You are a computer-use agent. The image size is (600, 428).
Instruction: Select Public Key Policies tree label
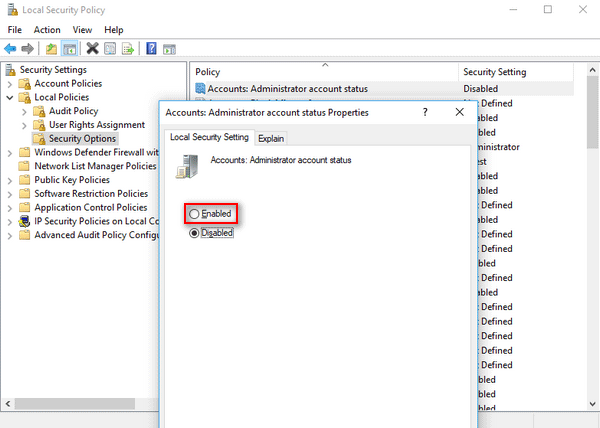[72, 180]
